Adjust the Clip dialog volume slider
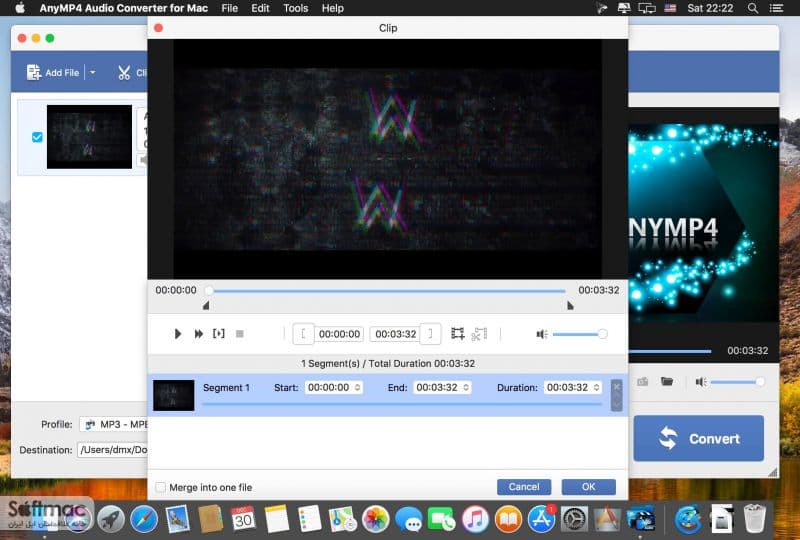This screenshot has width=800, height=540. (x=579, y=334)
